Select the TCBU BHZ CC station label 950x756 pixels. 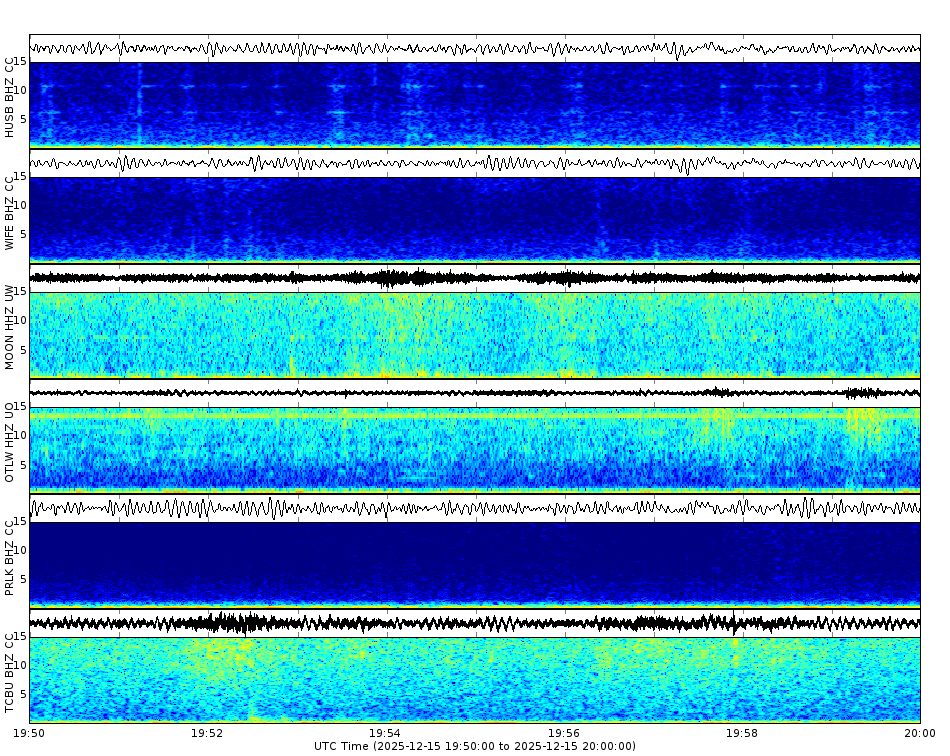click(10, 670)
